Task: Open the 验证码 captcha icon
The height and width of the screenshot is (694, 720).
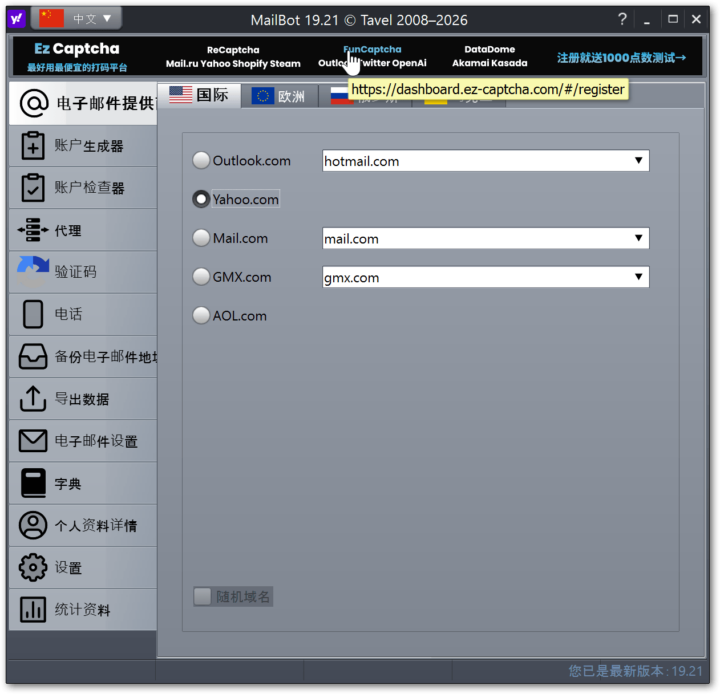Action: [33, 271]
